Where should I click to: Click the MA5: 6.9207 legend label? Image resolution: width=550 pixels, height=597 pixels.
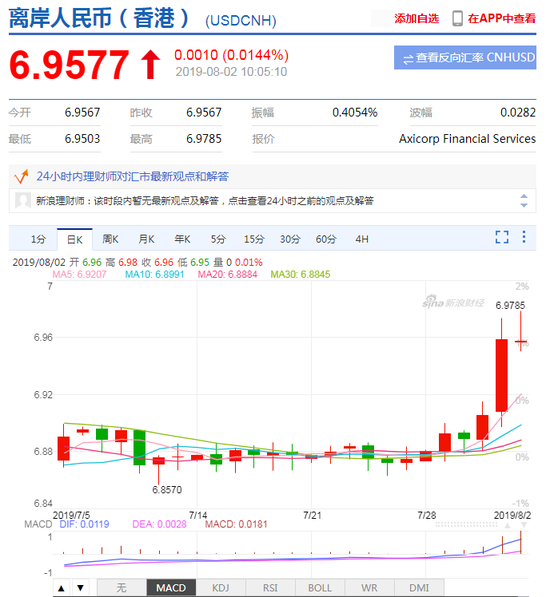tap(79, 274)
